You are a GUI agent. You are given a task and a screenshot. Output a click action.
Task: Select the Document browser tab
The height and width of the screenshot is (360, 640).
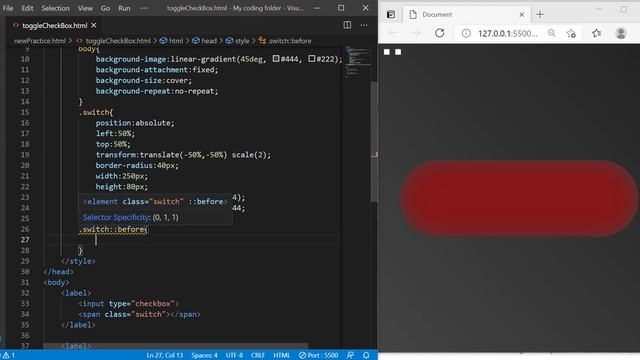pyautogui.click(x=467, y=15)
